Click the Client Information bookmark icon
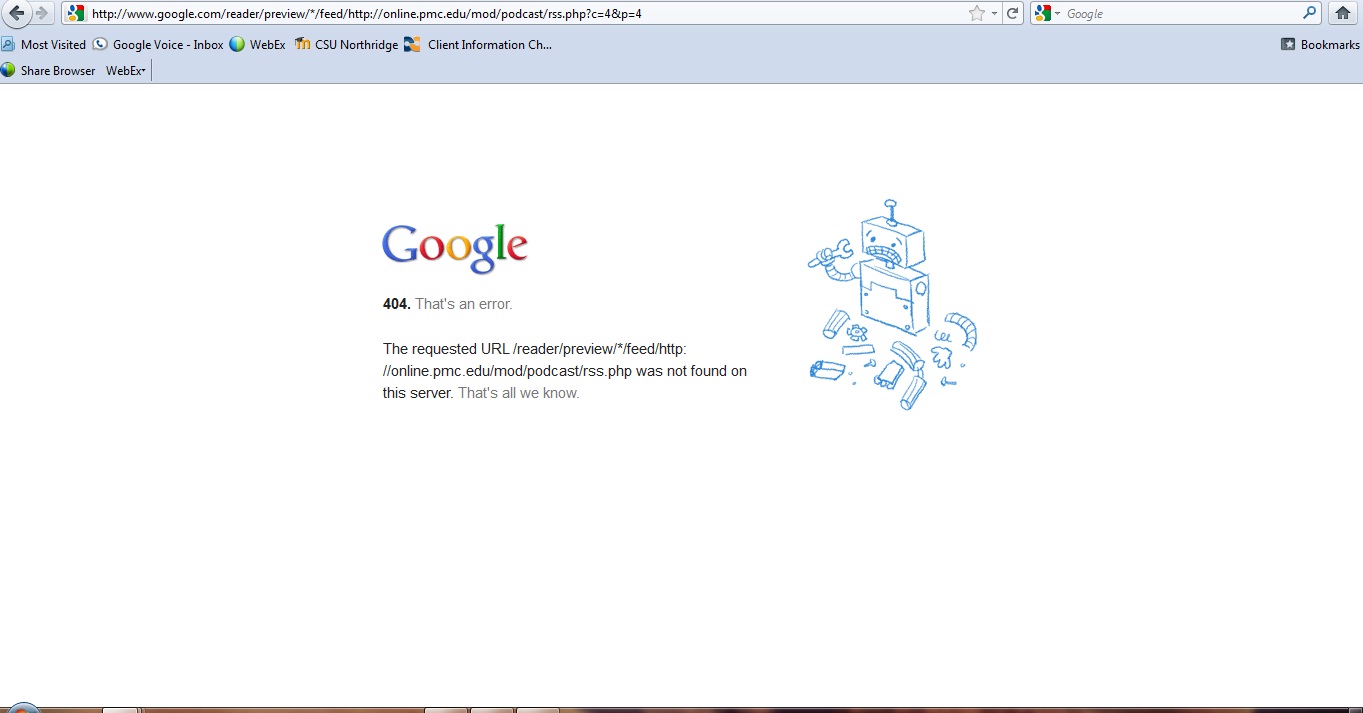This screenshot has width=1363, height=713. (x=412, y=45)
